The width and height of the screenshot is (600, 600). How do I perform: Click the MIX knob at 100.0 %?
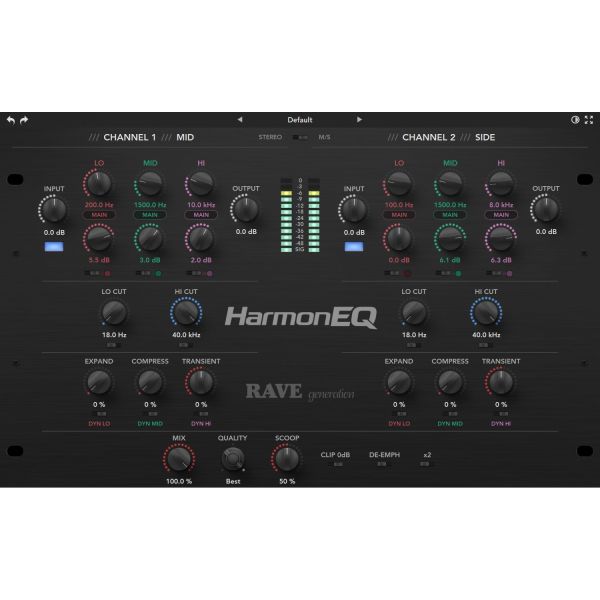tap(179, 459)
